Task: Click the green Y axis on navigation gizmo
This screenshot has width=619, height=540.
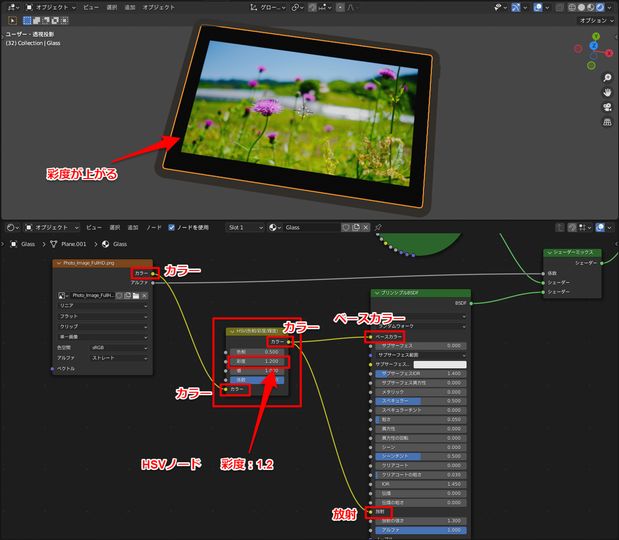Action: pyautogui.click(x=596, y=36)
